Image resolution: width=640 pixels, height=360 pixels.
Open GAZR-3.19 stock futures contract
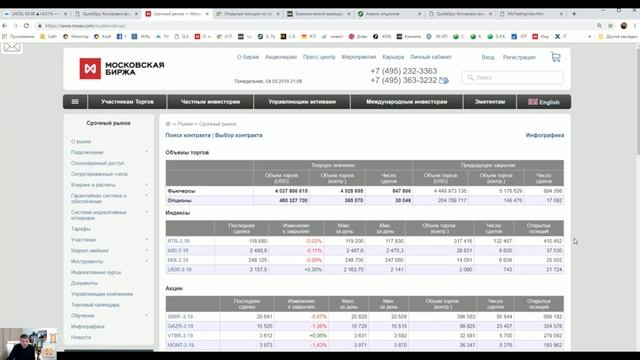[x=180, y=326]
